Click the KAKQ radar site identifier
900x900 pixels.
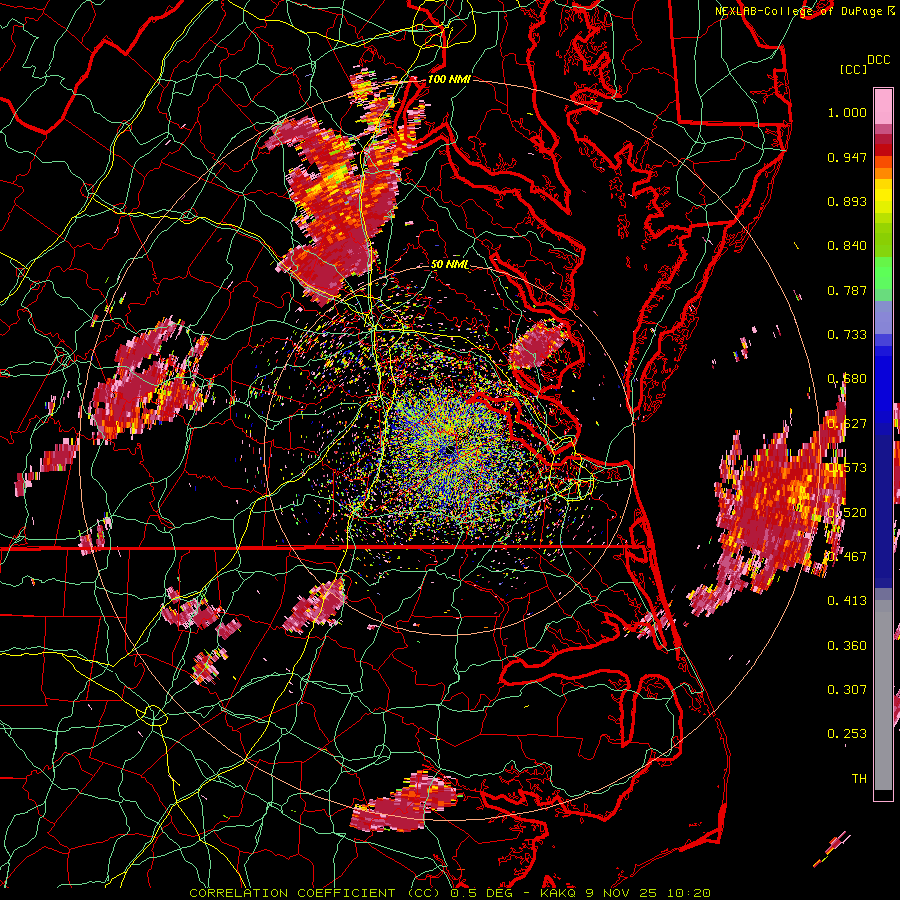click(559, 893)
